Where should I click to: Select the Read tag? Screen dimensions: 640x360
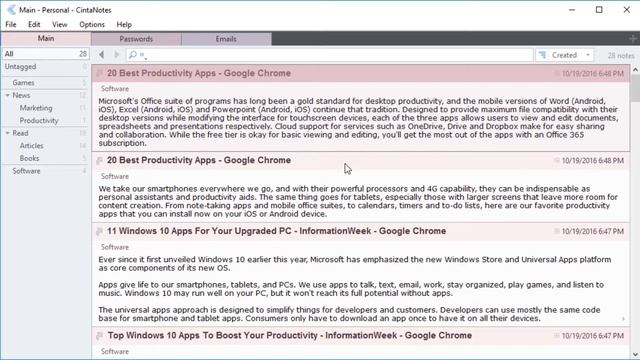[x=20, y=133]
